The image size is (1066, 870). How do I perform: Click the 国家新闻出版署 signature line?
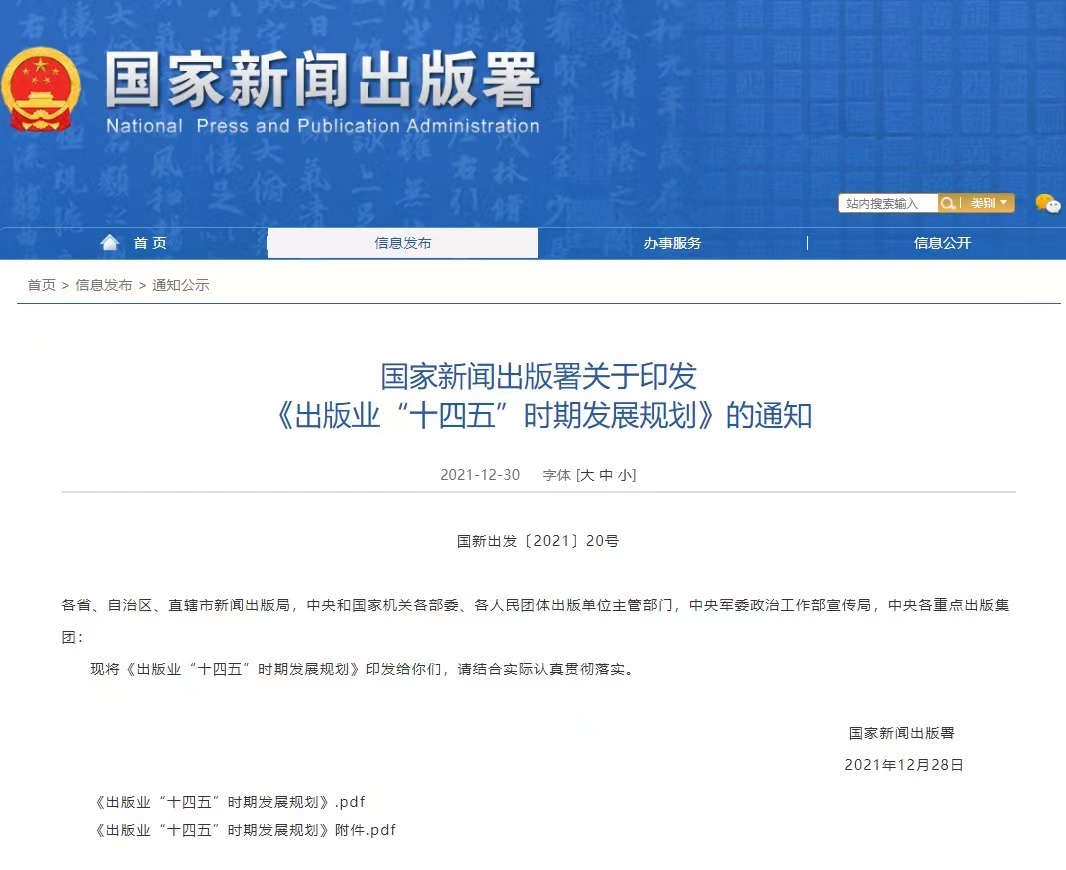(x=902, y=733)
